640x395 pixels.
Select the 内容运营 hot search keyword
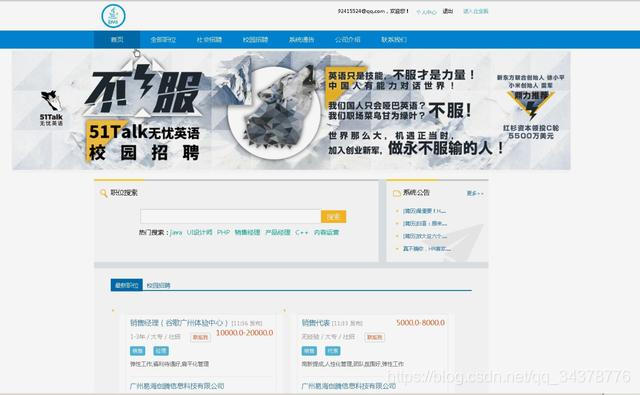click(326, 232)
